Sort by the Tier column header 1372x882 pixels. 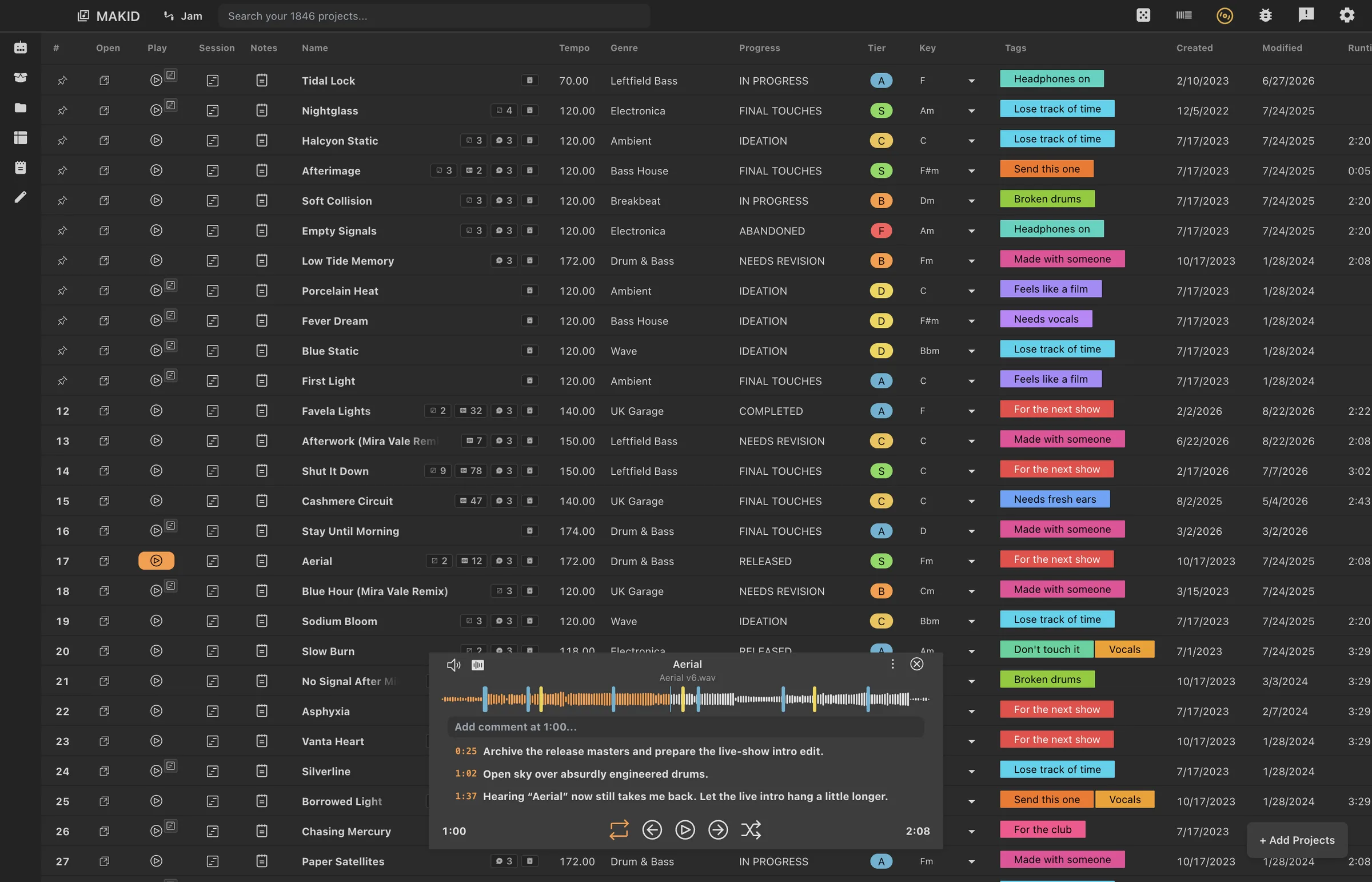click(876, 48)
